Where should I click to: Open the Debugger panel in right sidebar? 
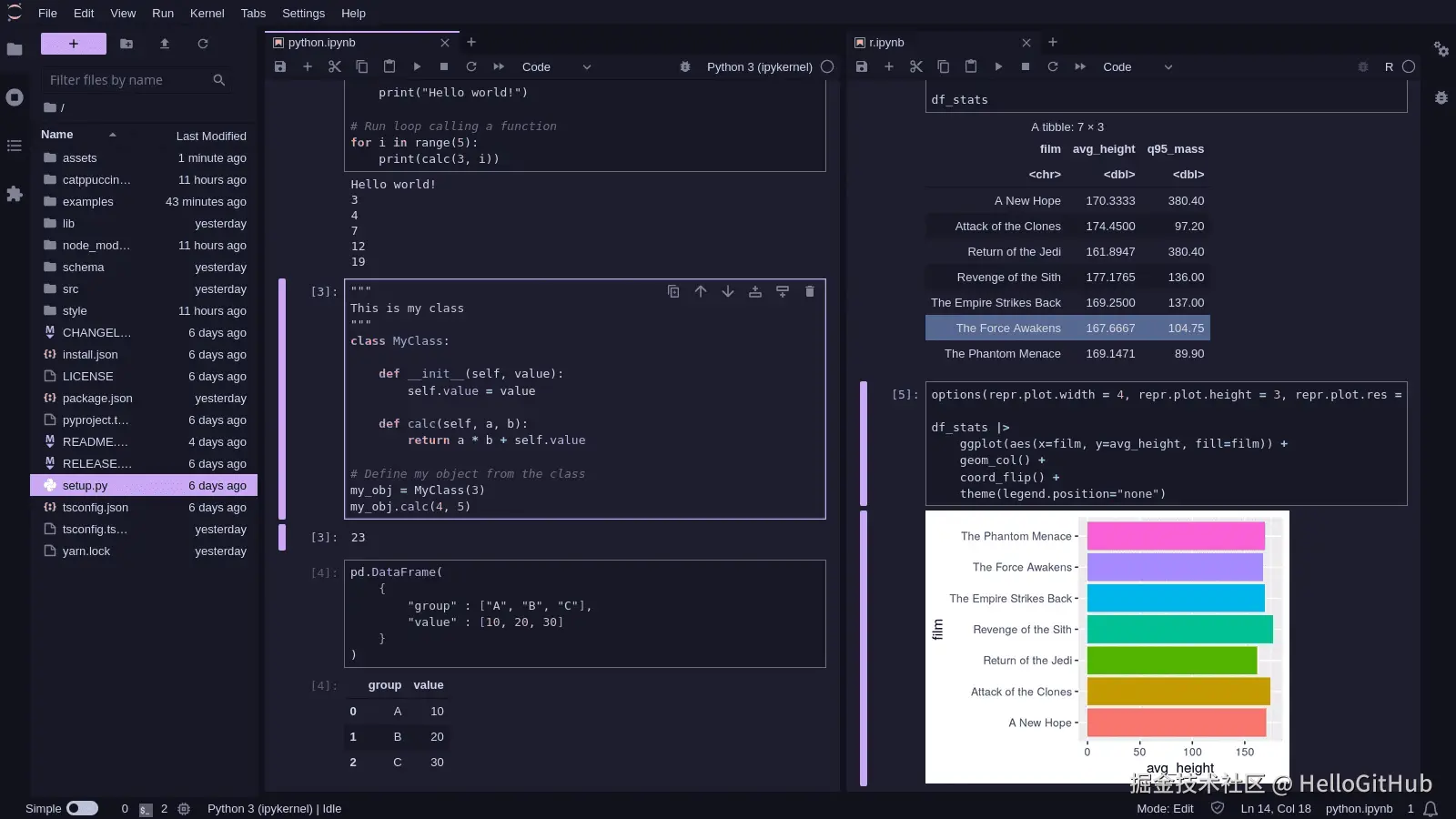1441,97
